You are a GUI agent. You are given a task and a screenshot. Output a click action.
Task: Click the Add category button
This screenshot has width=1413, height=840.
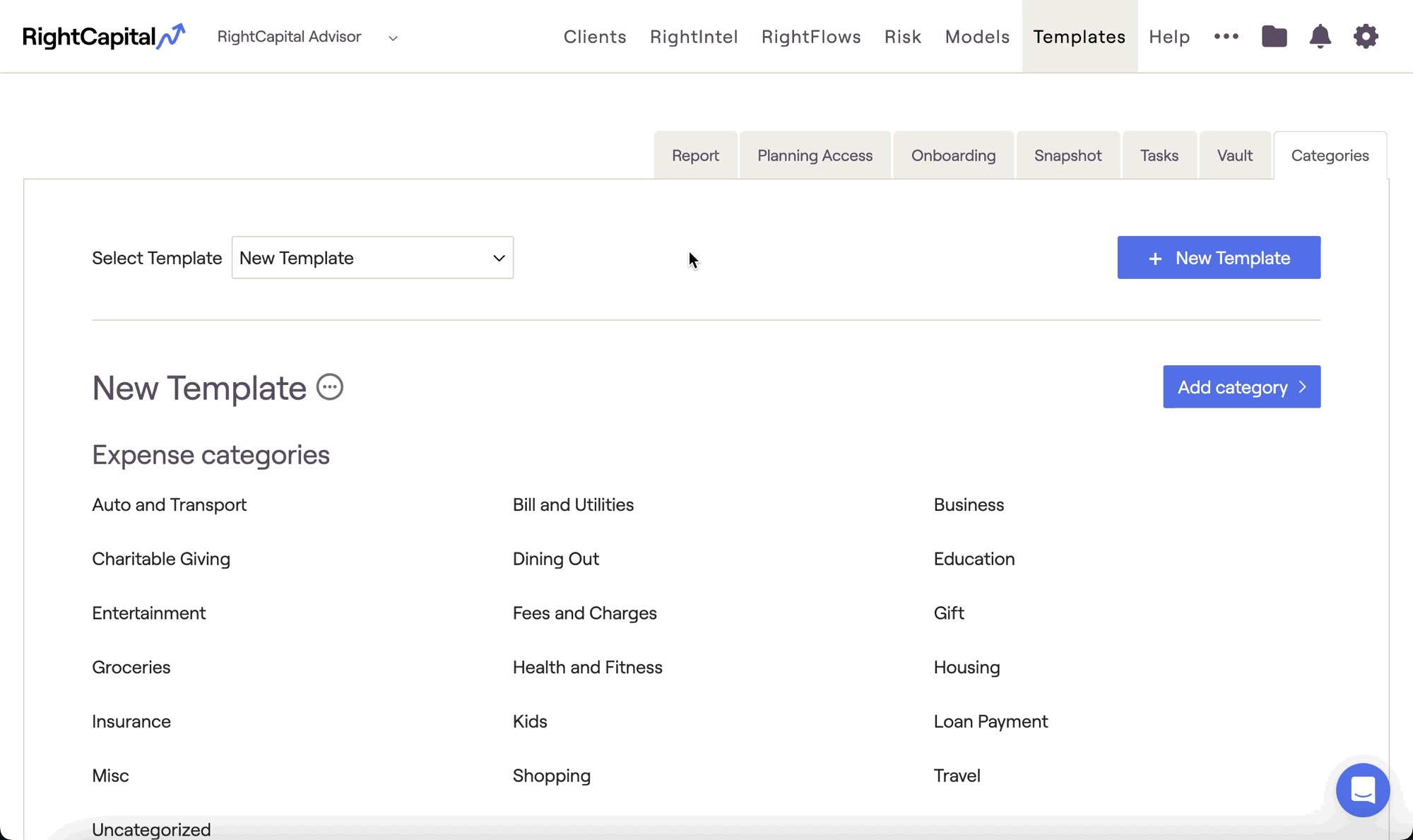1241,387
